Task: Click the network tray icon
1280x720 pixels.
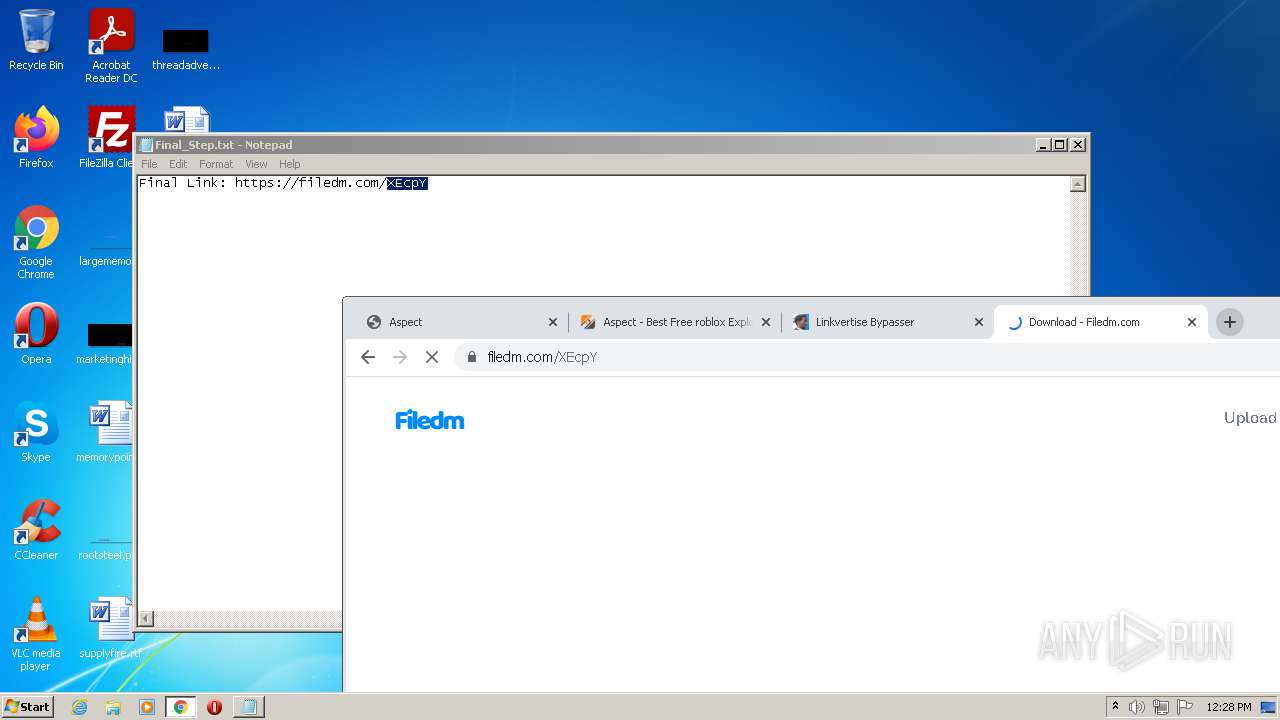Action: point(1161,707)
